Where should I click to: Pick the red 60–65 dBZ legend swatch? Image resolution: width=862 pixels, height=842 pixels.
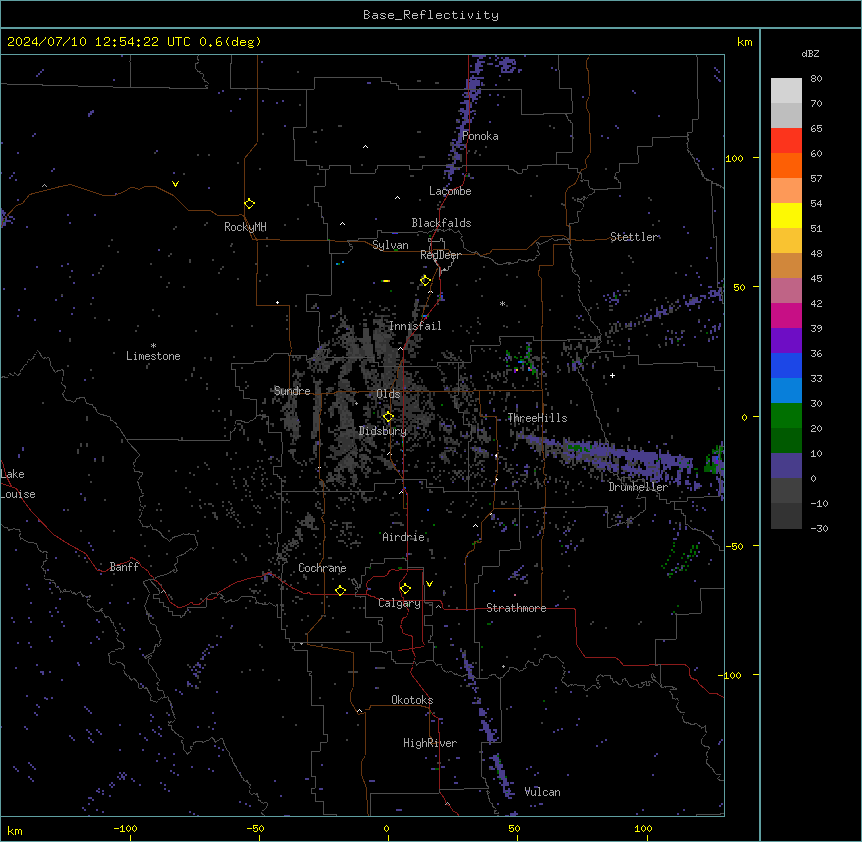point(786,140)
